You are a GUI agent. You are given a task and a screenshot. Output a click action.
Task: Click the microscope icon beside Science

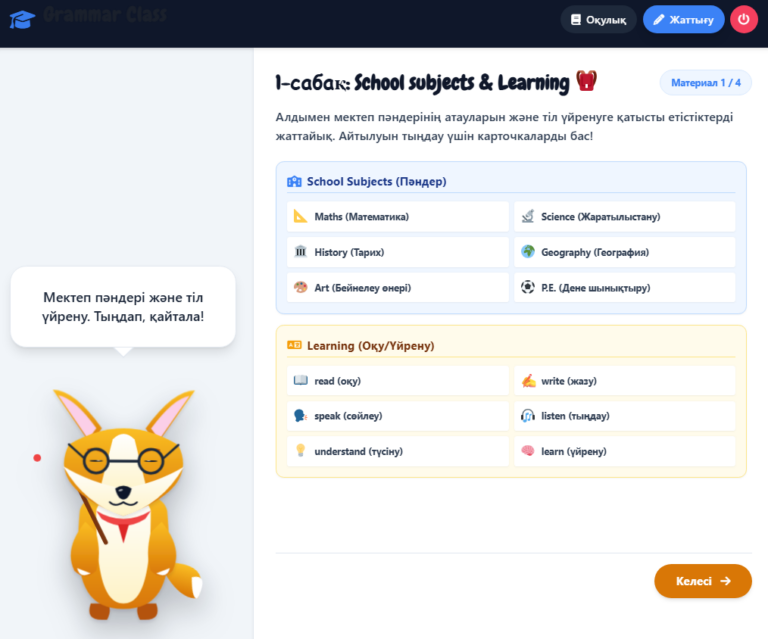click(528, 216)
